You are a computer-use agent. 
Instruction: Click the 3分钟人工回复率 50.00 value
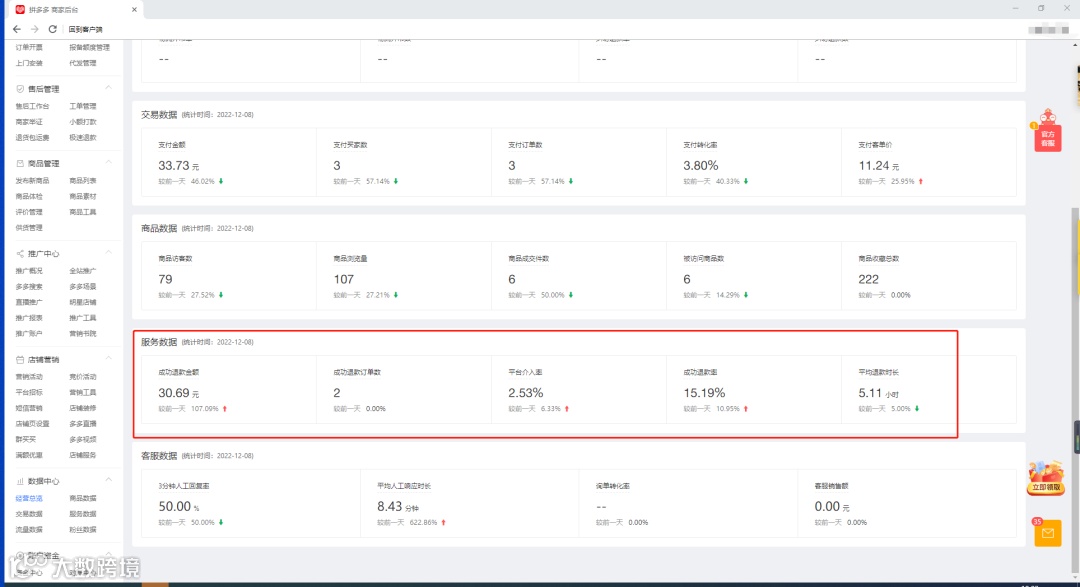point(174,506)
